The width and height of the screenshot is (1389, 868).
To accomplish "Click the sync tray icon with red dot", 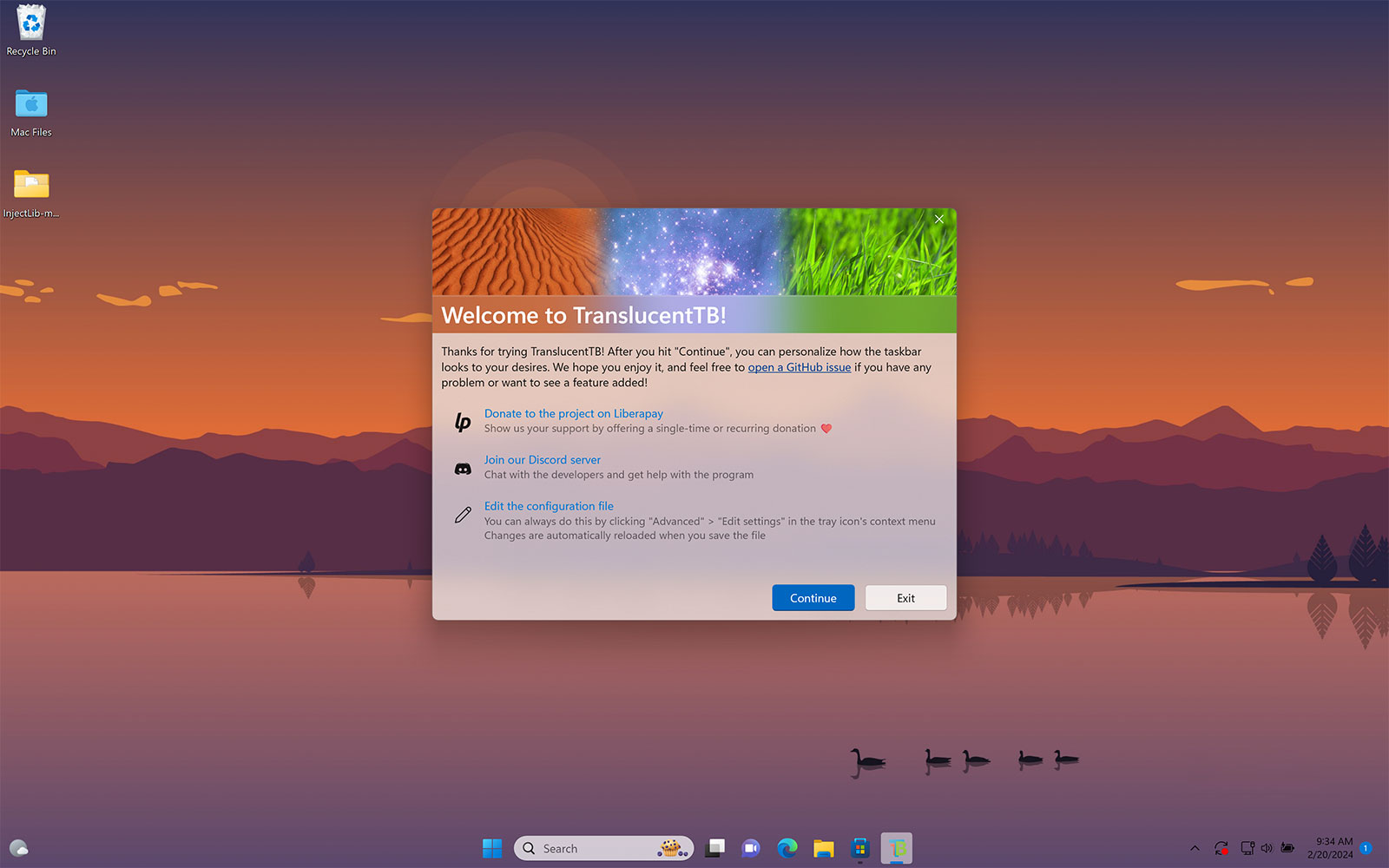I will point(1221,848).
